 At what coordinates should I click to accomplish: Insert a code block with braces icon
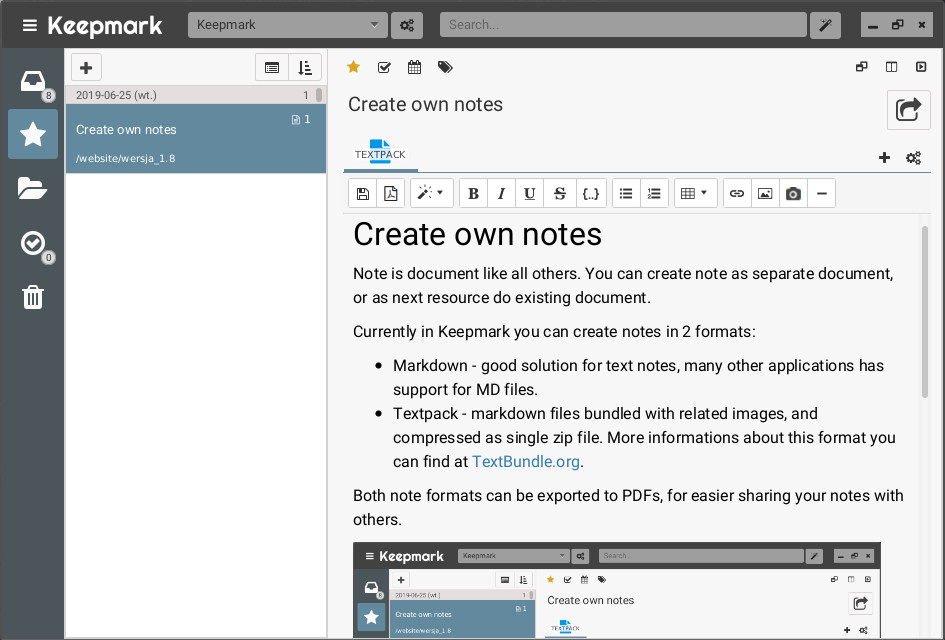point(591,193)
